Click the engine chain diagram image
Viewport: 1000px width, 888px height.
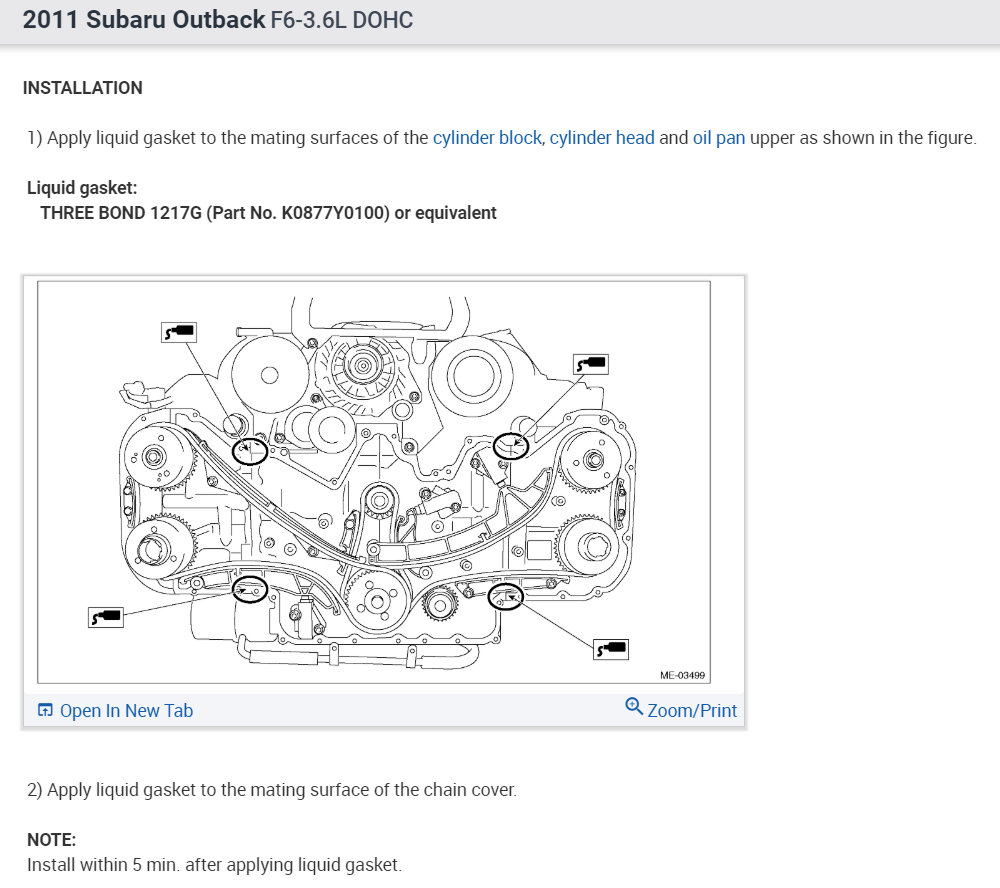coord(374,482)
